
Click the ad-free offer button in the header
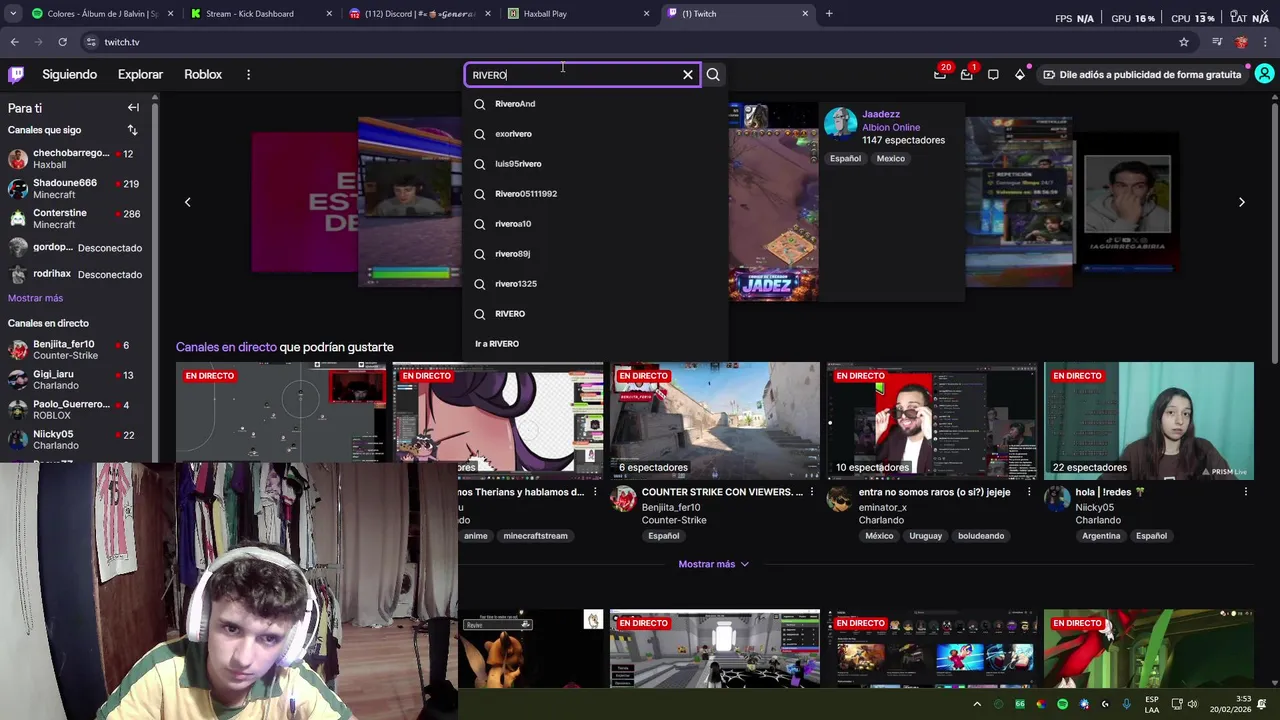pos(1141,74)
